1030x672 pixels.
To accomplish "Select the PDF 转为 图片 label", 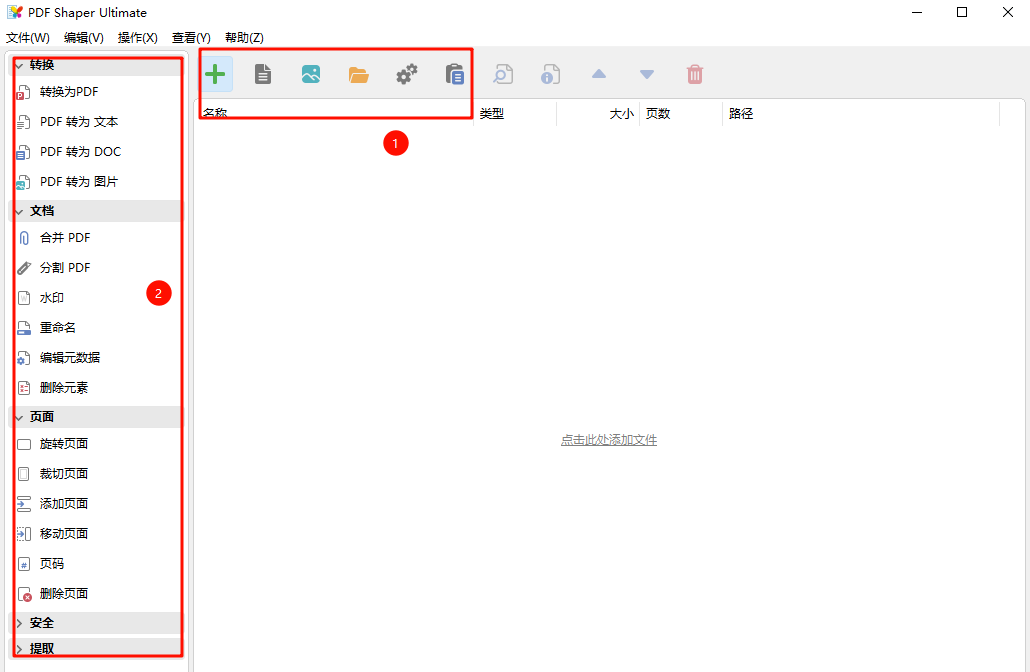I will point(79,182).
